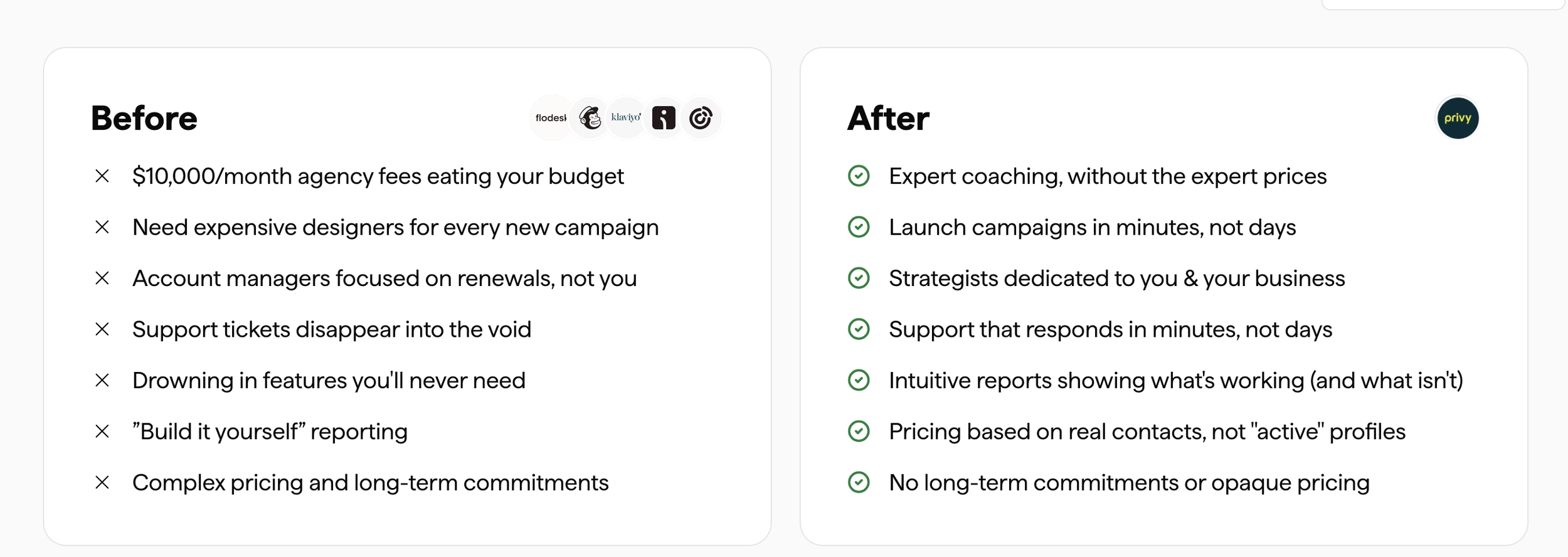Click Account managers focused on renewals text
Screen dimensions: 1568x557
(x=384, y=278)
